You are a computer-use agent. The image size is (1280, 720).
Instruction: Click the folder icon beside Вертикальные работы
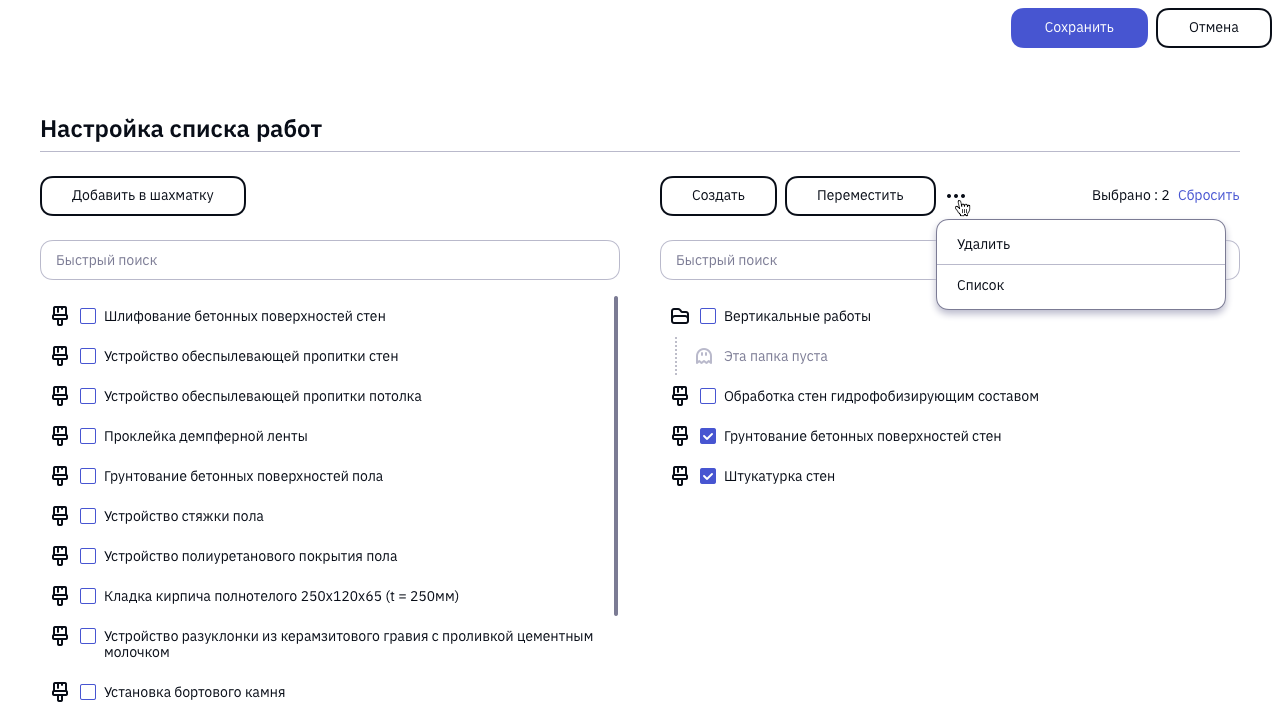[680, 316]
